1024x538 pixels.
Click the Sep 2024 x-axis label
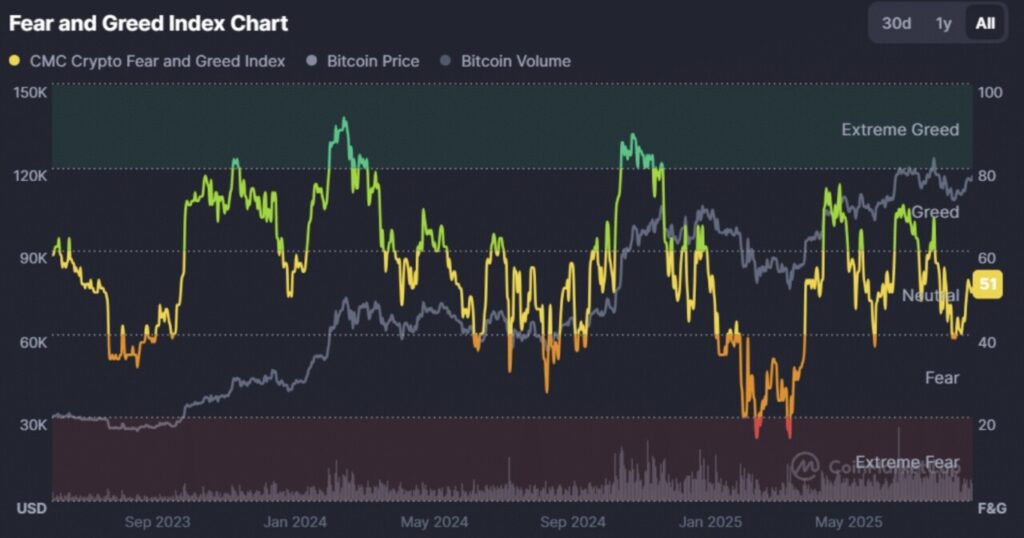click(573, 521)
